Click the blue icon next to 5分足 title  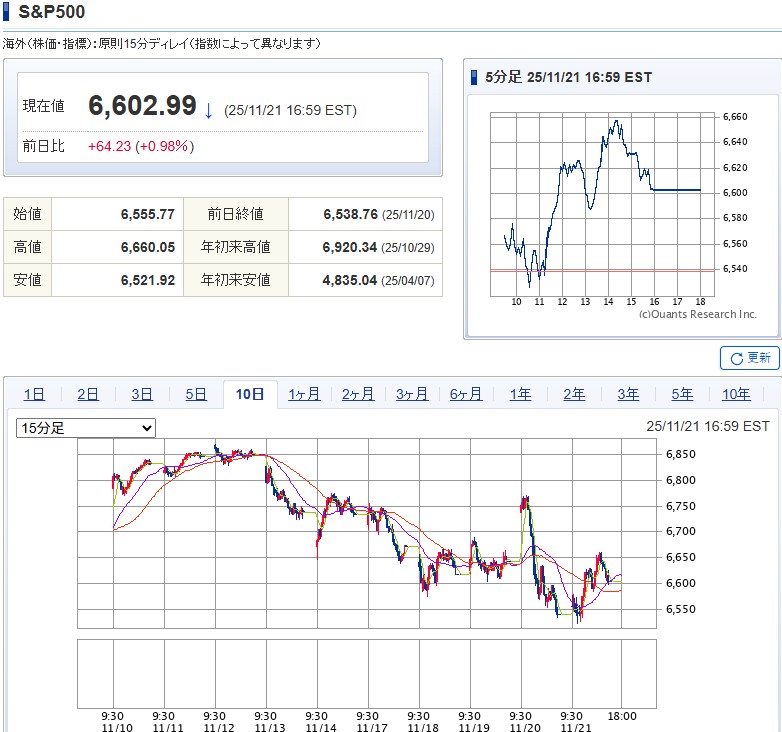(474, 77)
